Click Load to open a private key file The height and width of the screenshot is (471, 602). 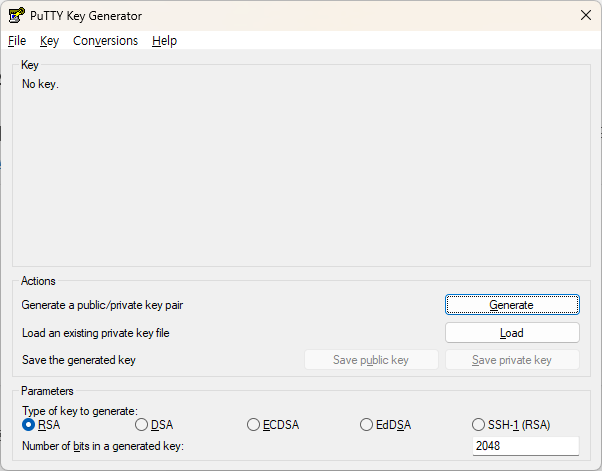(x=512, y=333)
